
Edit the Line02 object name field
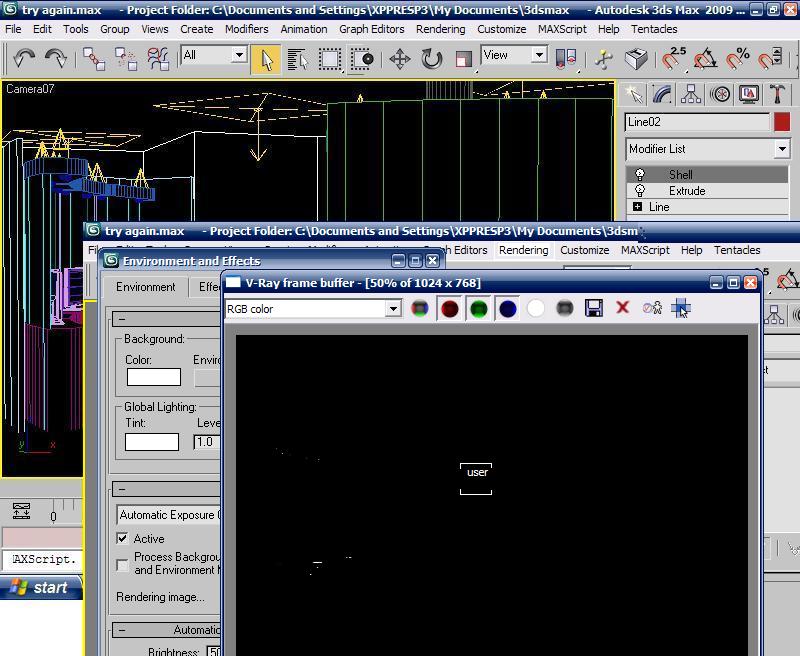pyautogui.click(x=697, y=122)
